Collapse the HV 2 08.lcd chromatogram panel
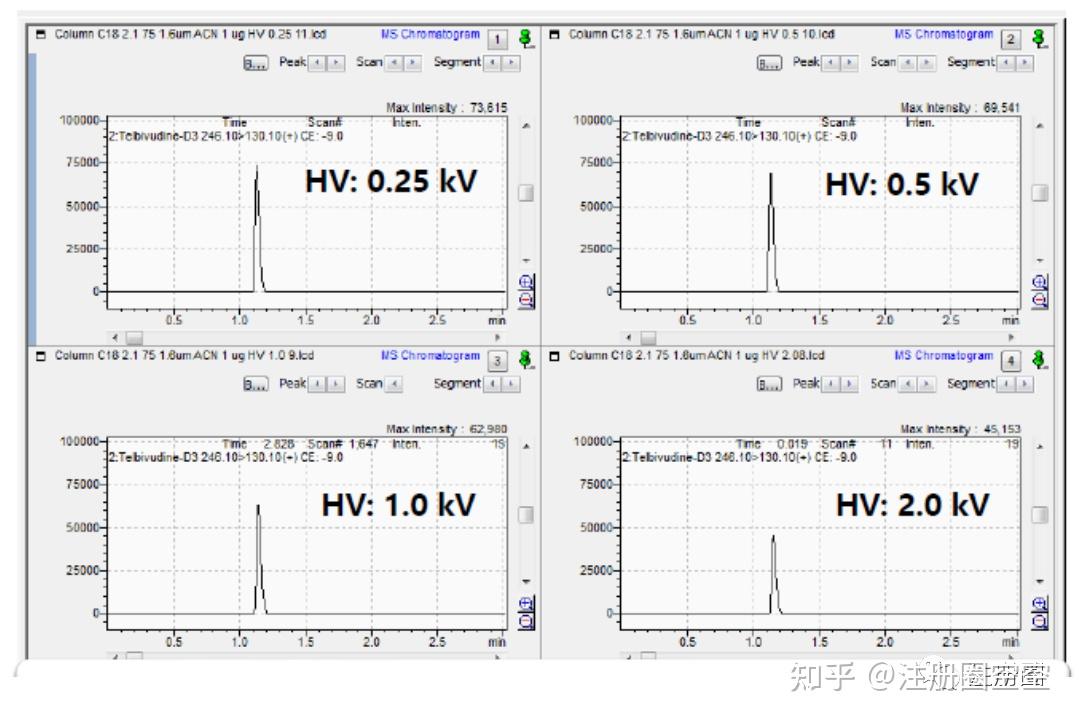 [x=555, y=356]
